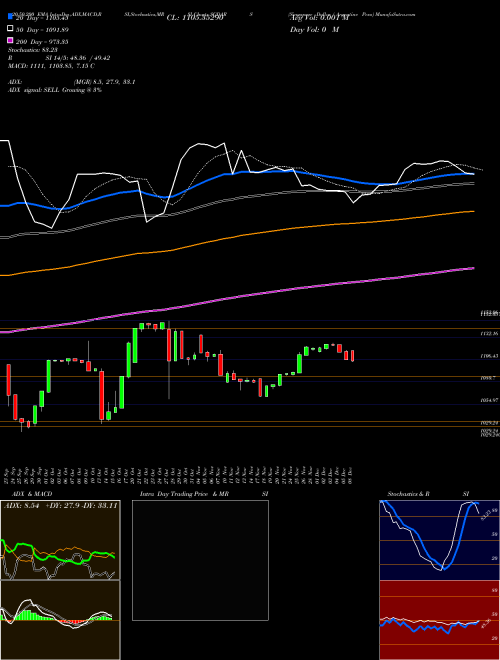Image resolution: width=500 pixels, height=660 pixels.
Task: Click the 'Stochastics & RSI' panel title
Action: point(428,494)
